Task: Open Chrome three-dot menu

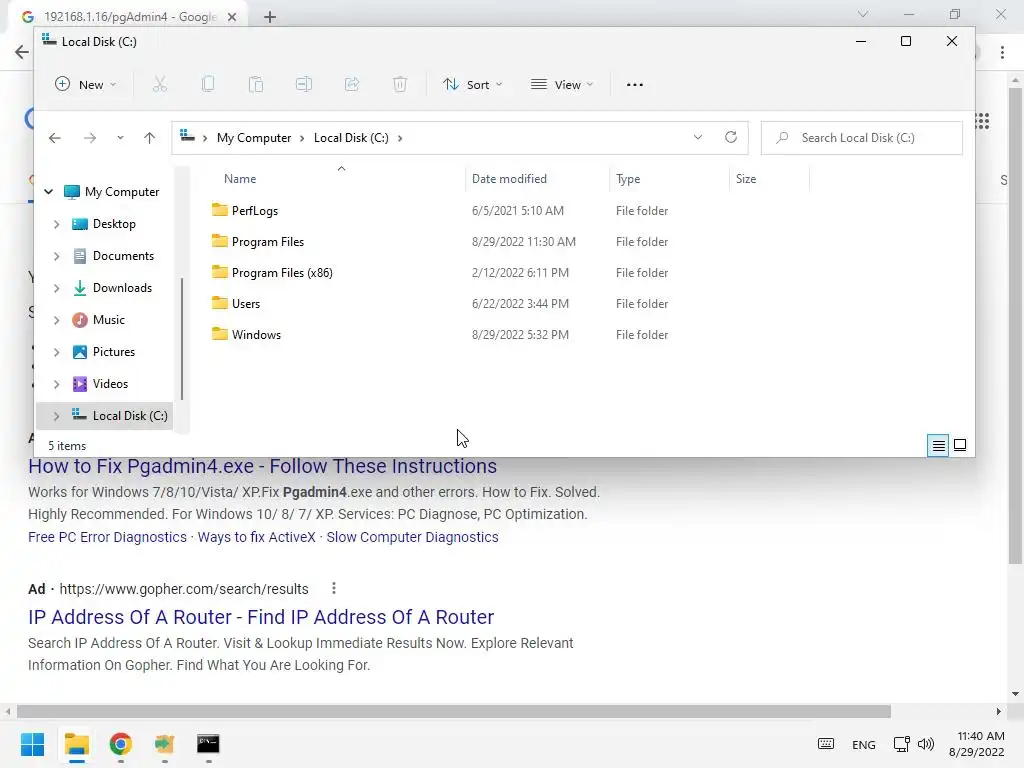Action: click(1002, 52)
